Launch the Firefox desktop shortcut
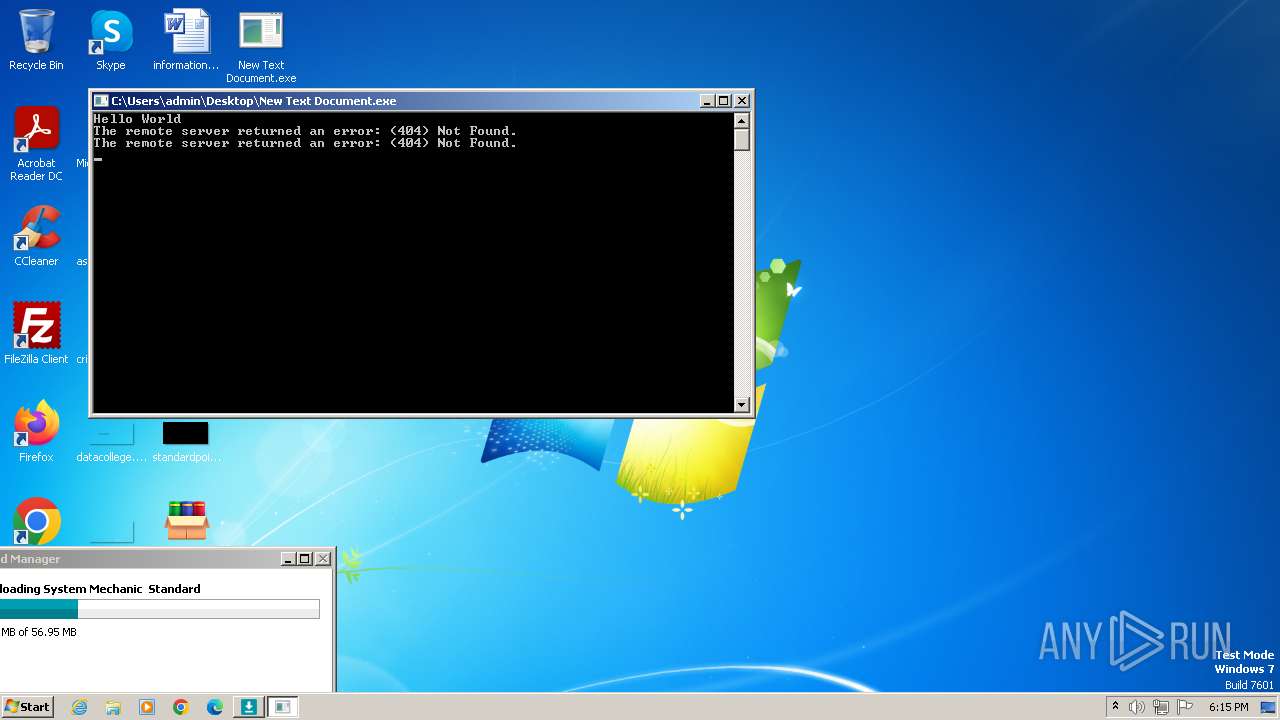This screenshot has width=1280, height=720. [x=36, y=432]
